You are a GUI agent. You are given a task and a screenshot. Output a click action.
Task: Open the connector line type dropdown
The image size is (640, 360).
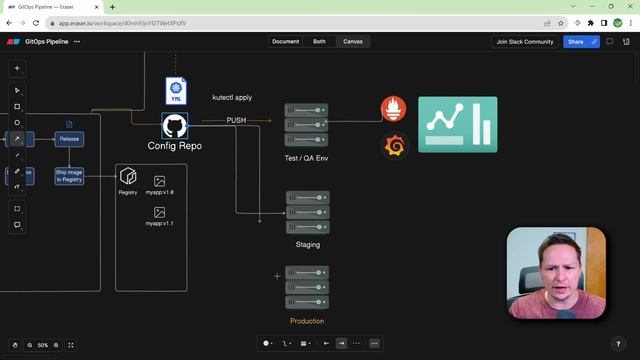click(x=287, y=344)
